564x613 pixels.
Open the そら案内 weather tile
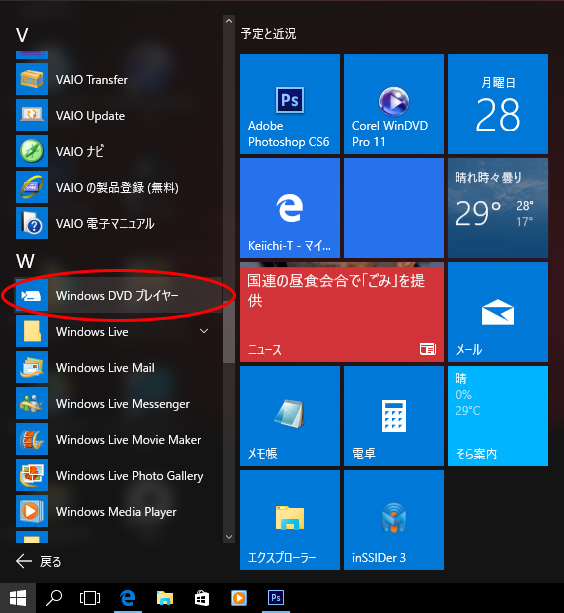[498, 416]
